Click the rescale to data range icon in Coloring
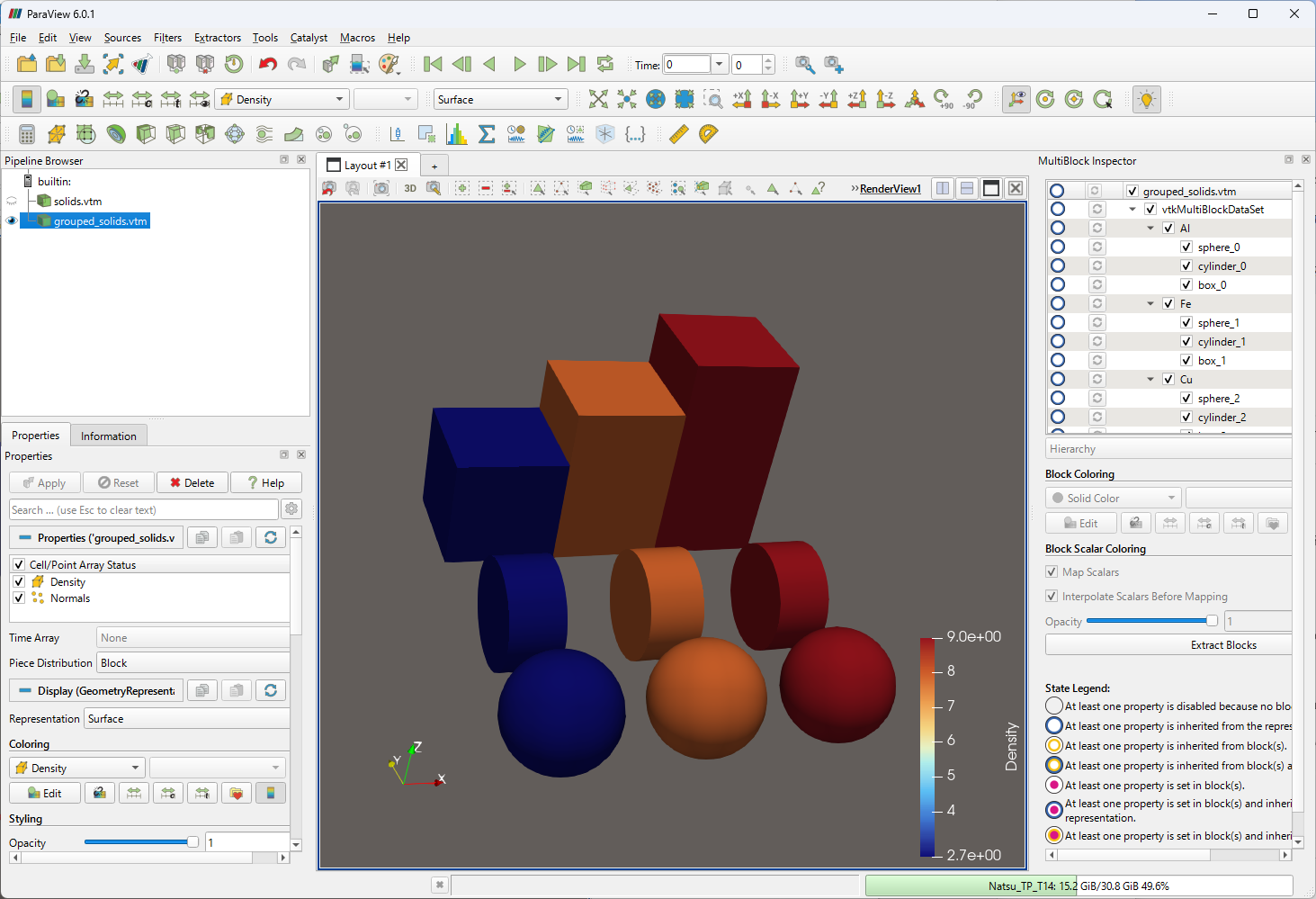 (134, 793)
